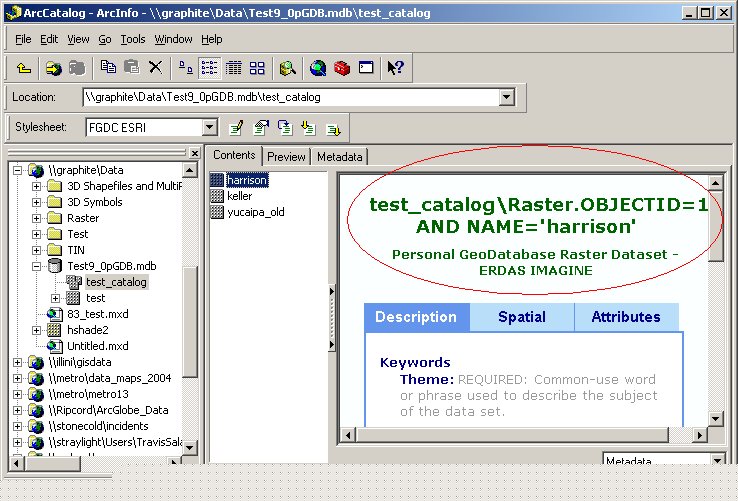Click the yucaipa_old raster icon

coord(217,212)
